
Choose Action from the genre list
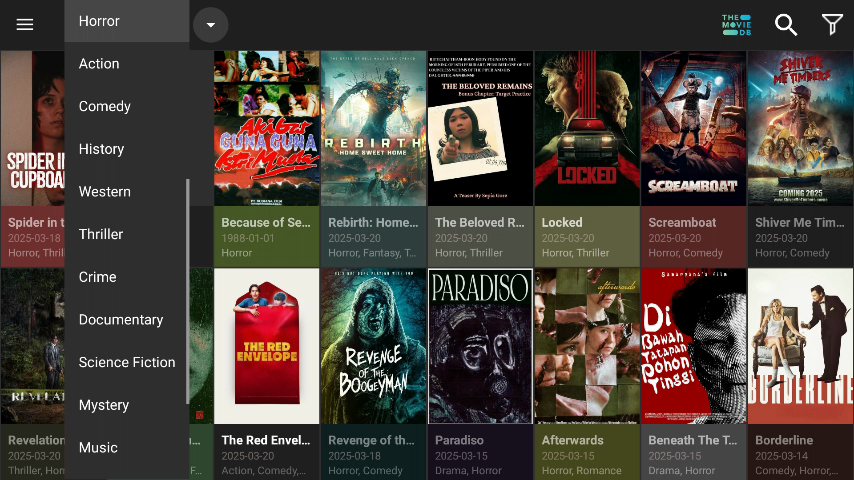(x=99, y=64)
